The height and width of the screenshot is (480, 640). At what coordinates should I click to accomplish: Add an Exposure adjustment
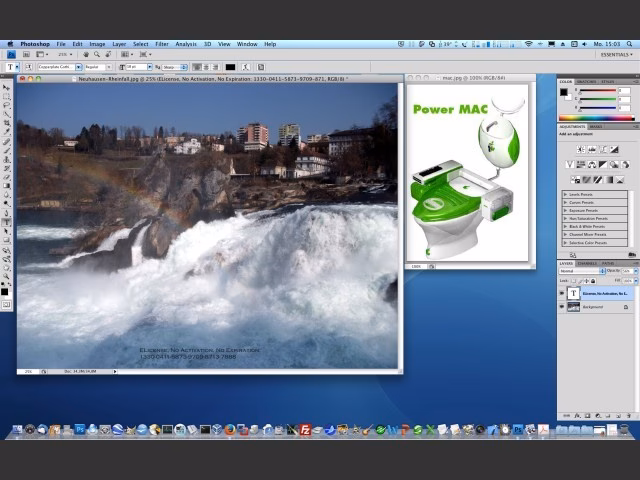(x=614, y=150)
